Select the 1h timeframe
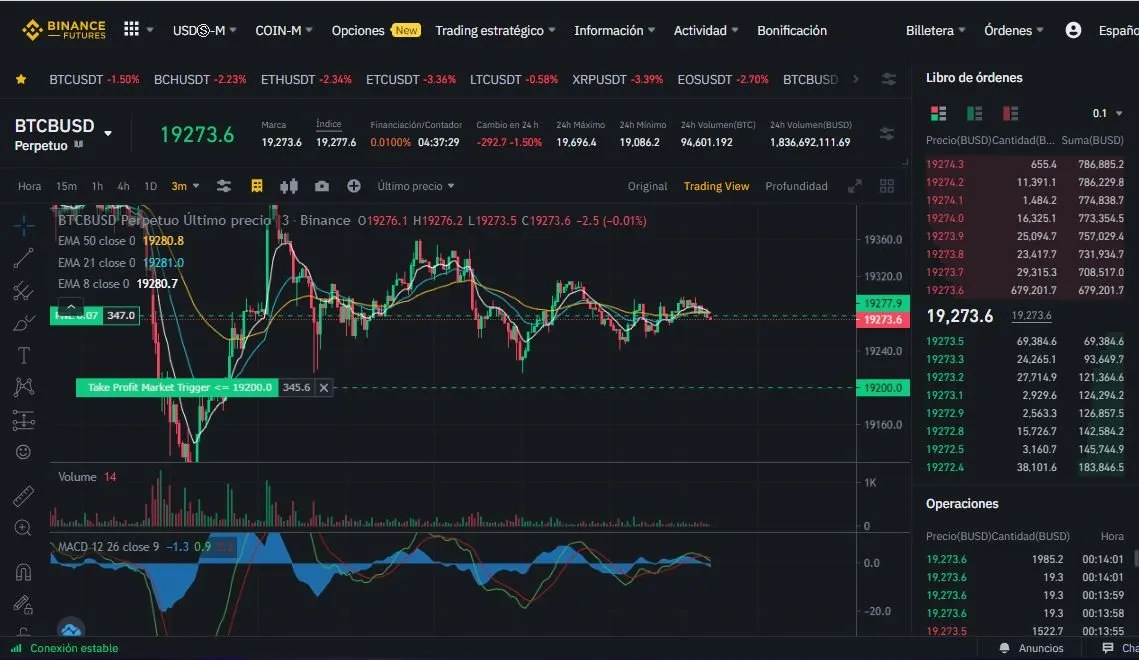This screenshot has height=660, width=1139. pos(97,187)
